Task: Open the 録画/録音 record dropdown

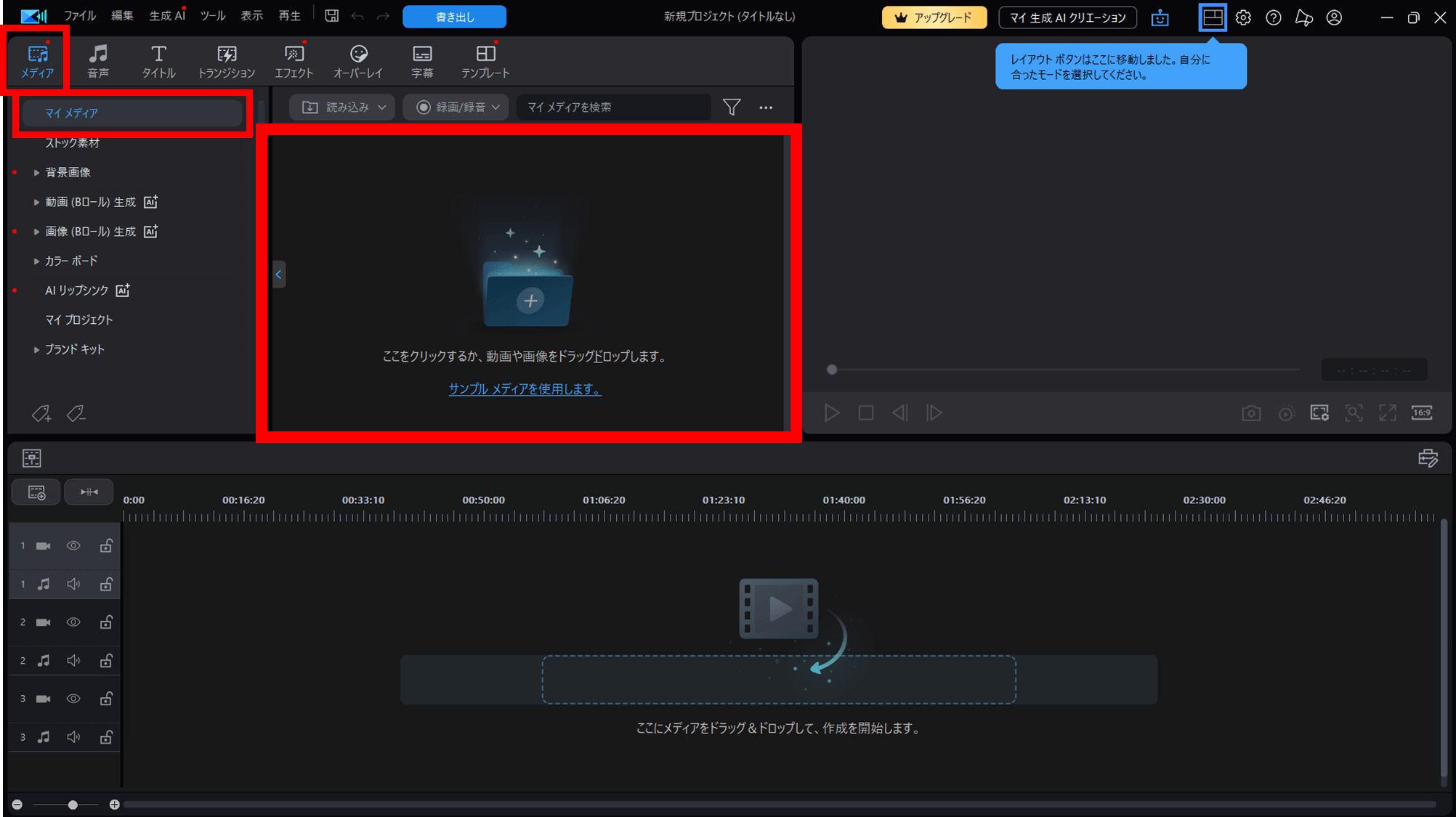Action: click(456, 107)
